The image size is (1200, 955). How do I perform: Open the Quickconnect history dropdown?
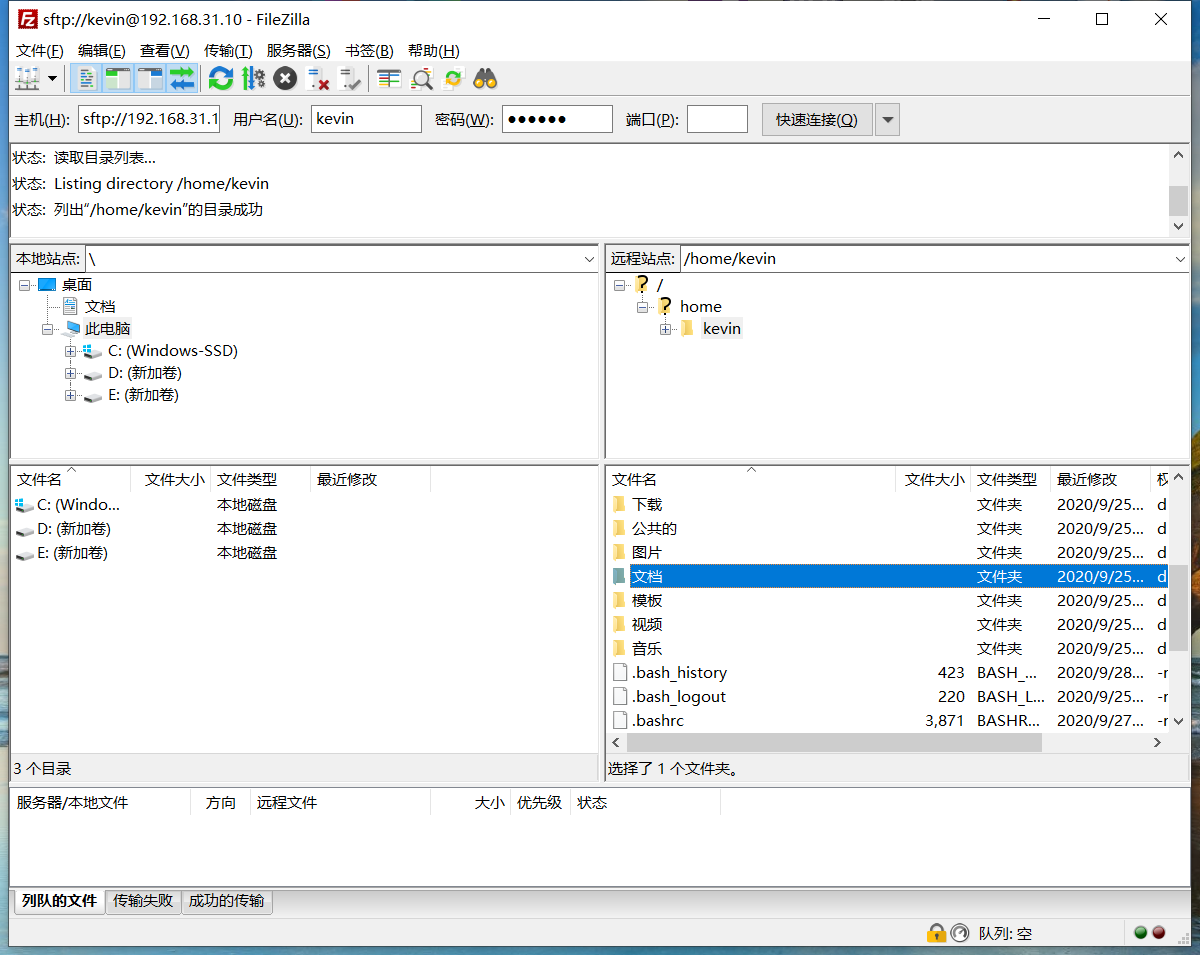[x=888, y=118]
